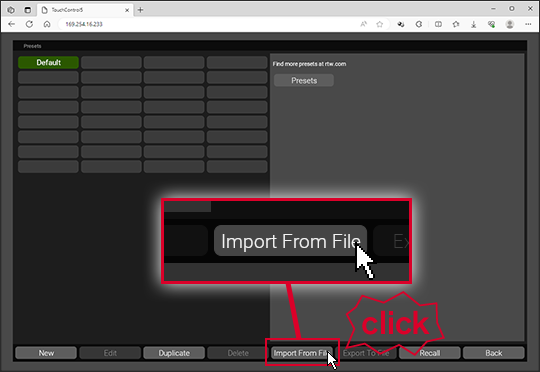Open the profile avatar icon
Image resolution: width=540 pixels, height=372 pixels.
tap(510, 24)
